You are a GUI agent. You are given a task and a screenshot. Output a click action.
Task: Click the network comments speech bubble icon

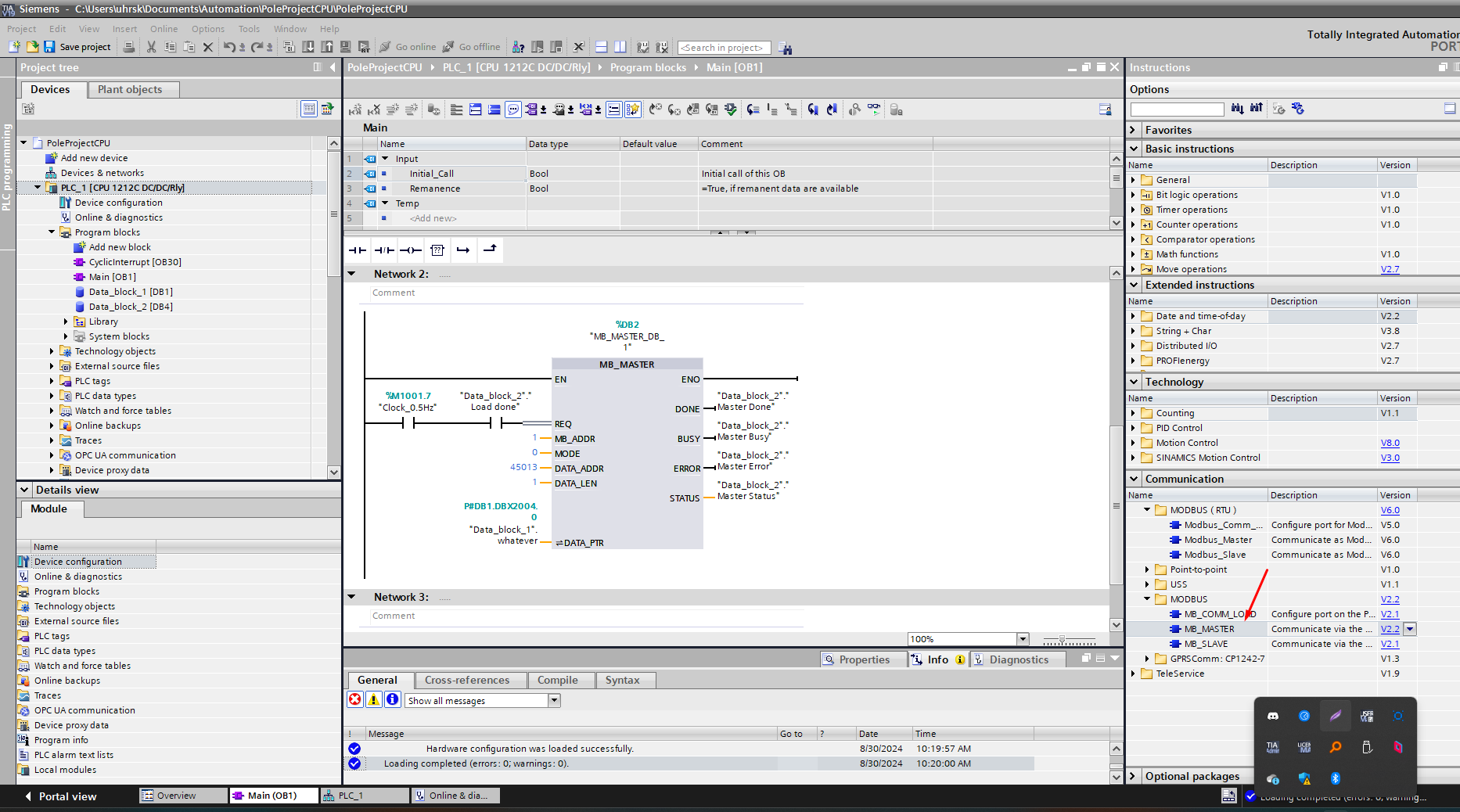coord(513,110)
